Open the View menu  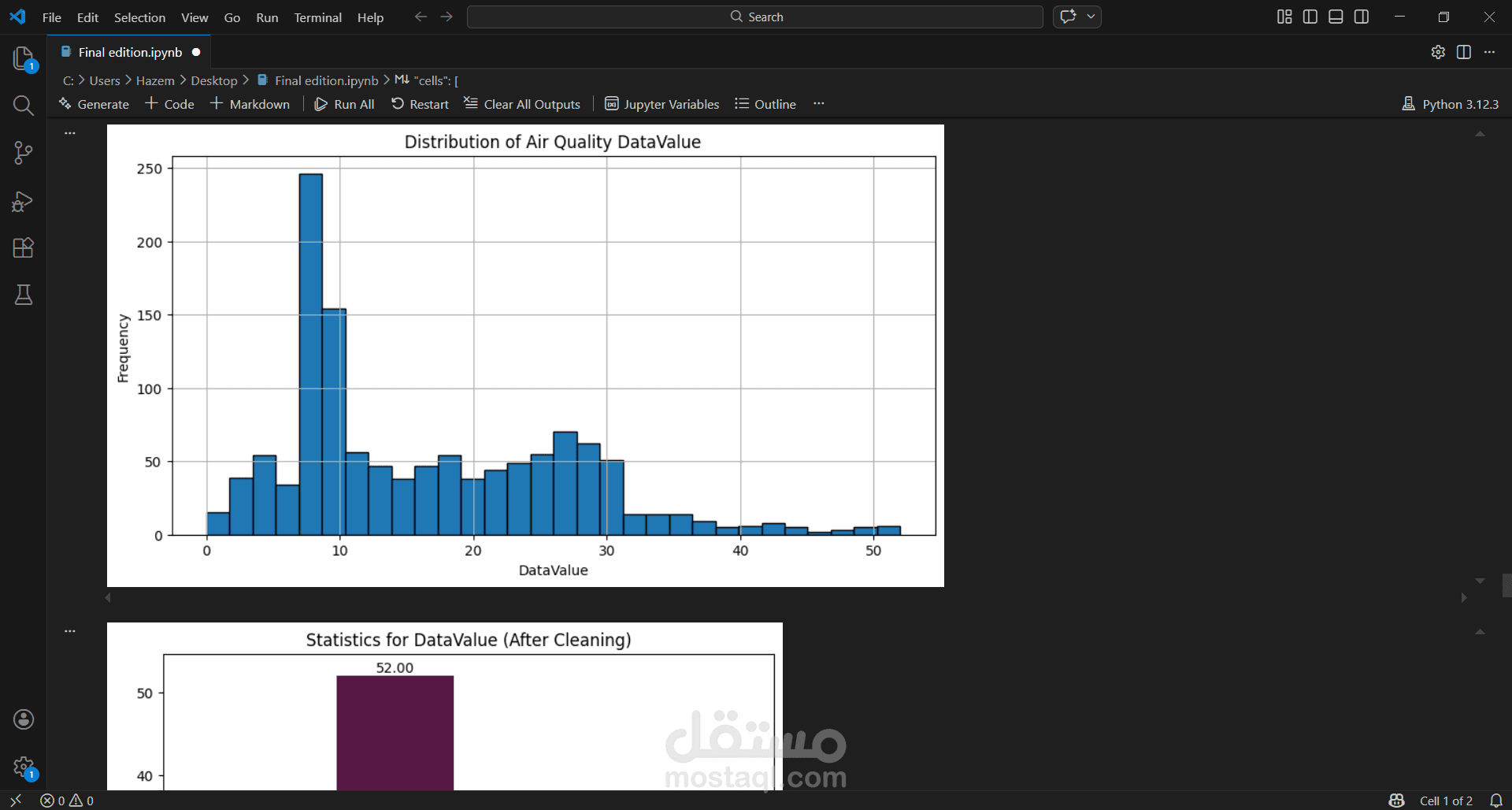[x=195, y=17]
